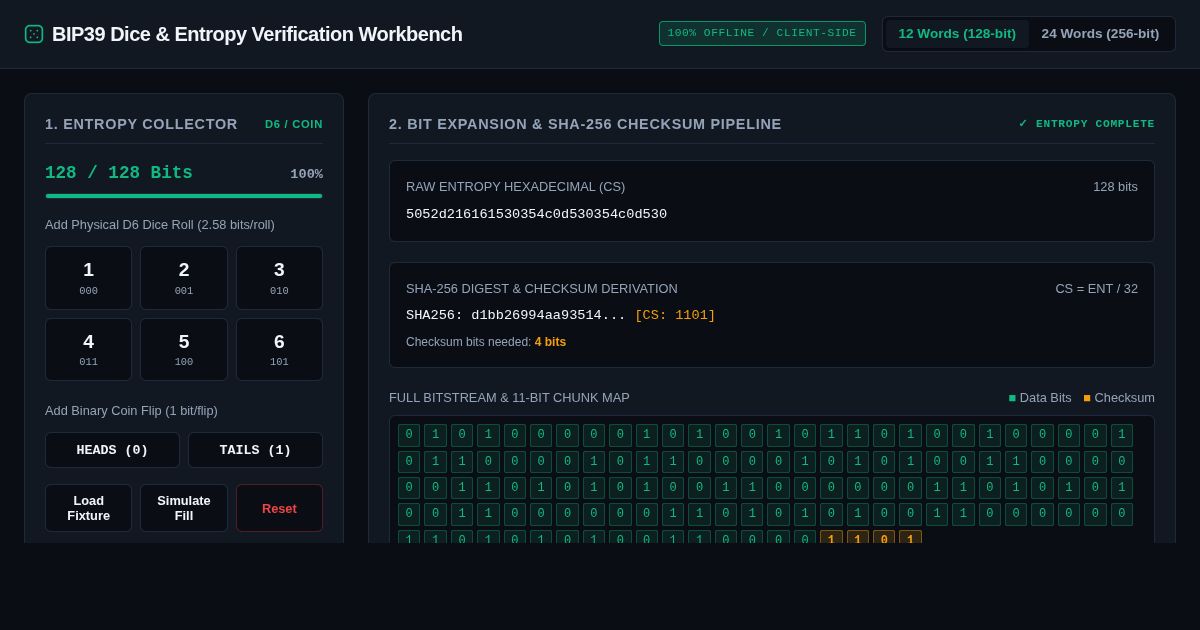The width and height of the screenshot is (1200, 630).
Task: Add dice roll 3 (010)
Action: pos(279,278)
